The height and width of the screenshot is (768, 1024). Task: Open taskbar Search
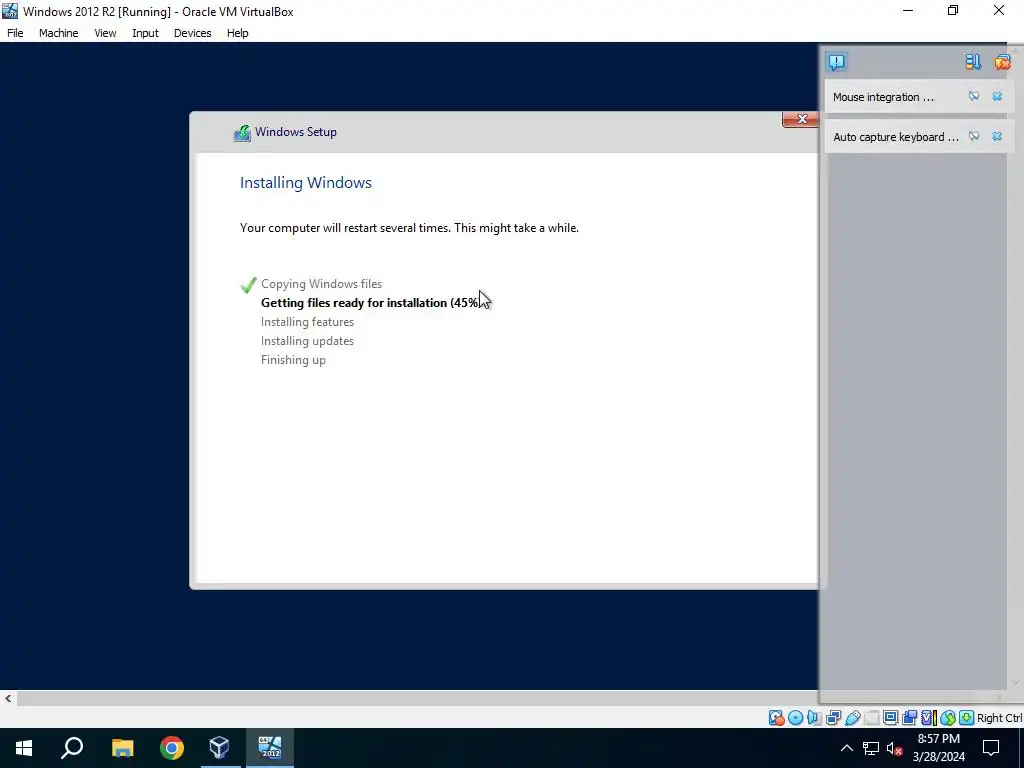click(x=72, y=748)
